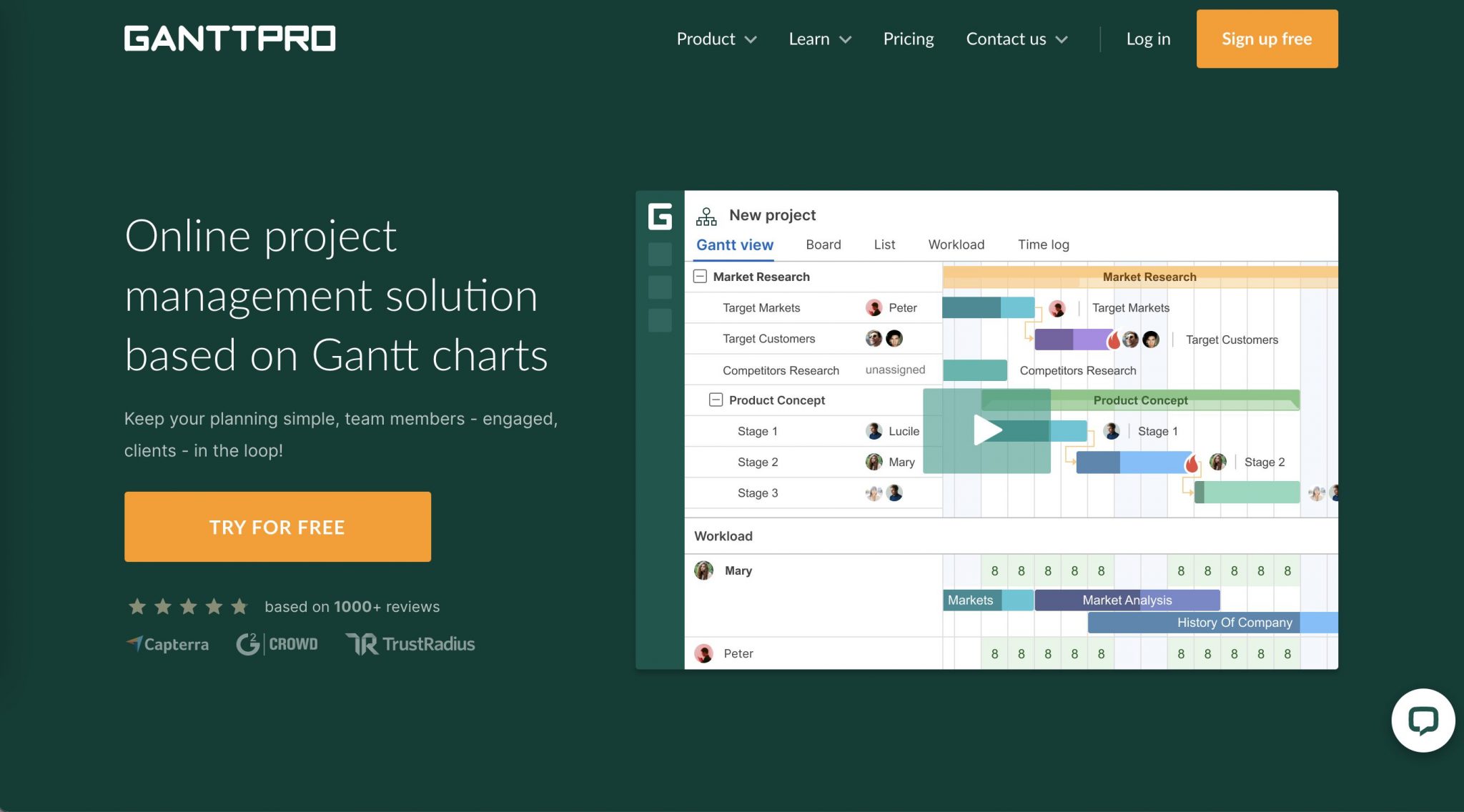1464x812 pixels.
Task: Select the Stage 3 task row
Action: [813, 493]
